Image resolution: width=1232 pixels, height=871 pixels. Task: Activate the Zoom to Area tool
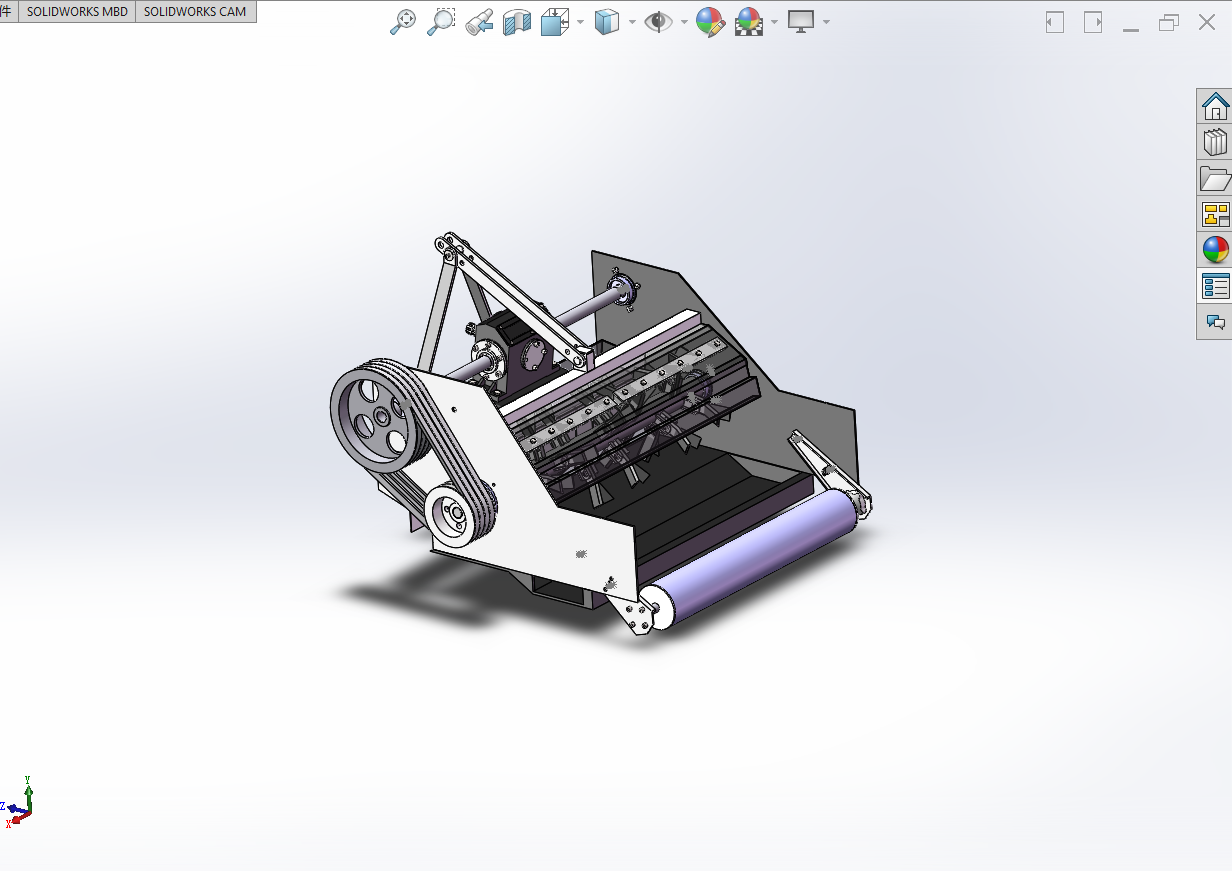[x=440, y=22]
